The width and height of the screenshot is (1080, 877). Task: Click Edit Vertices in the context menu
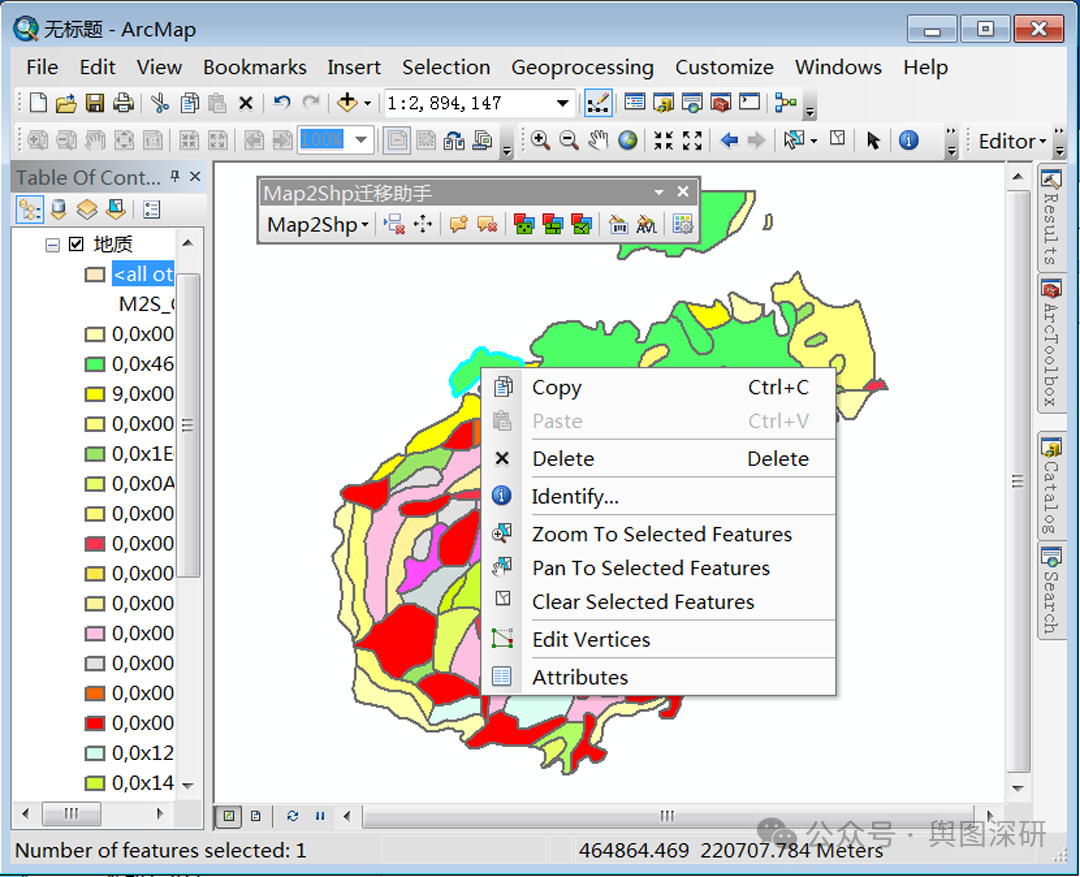[591, 639]
